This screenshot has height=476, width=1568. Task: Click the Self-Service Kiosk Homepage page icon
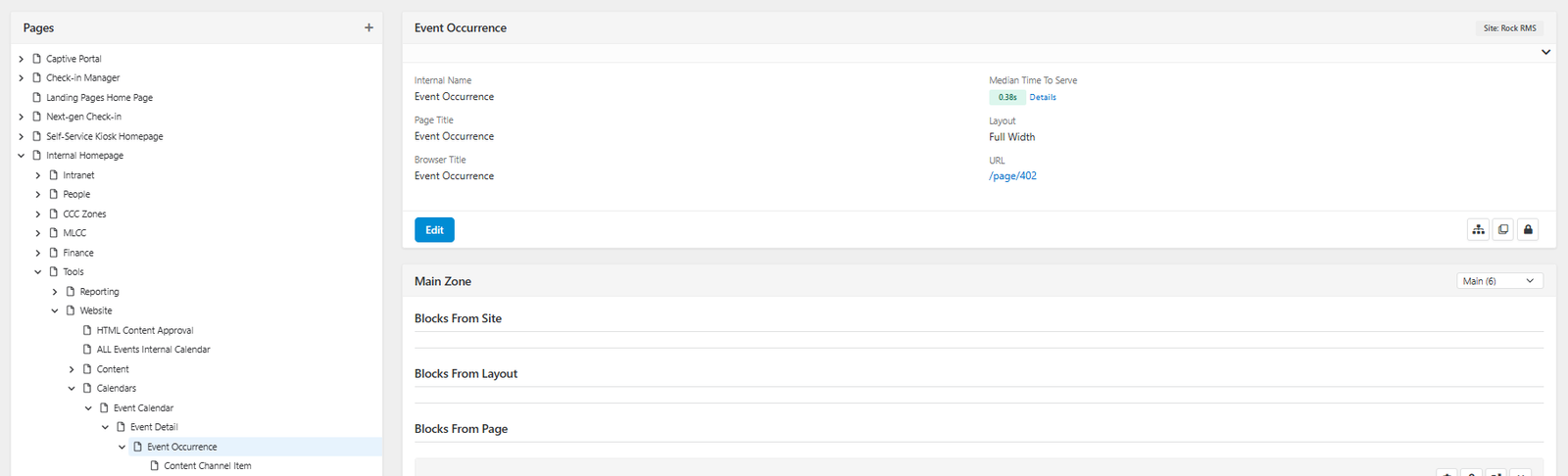pos(37,136)
